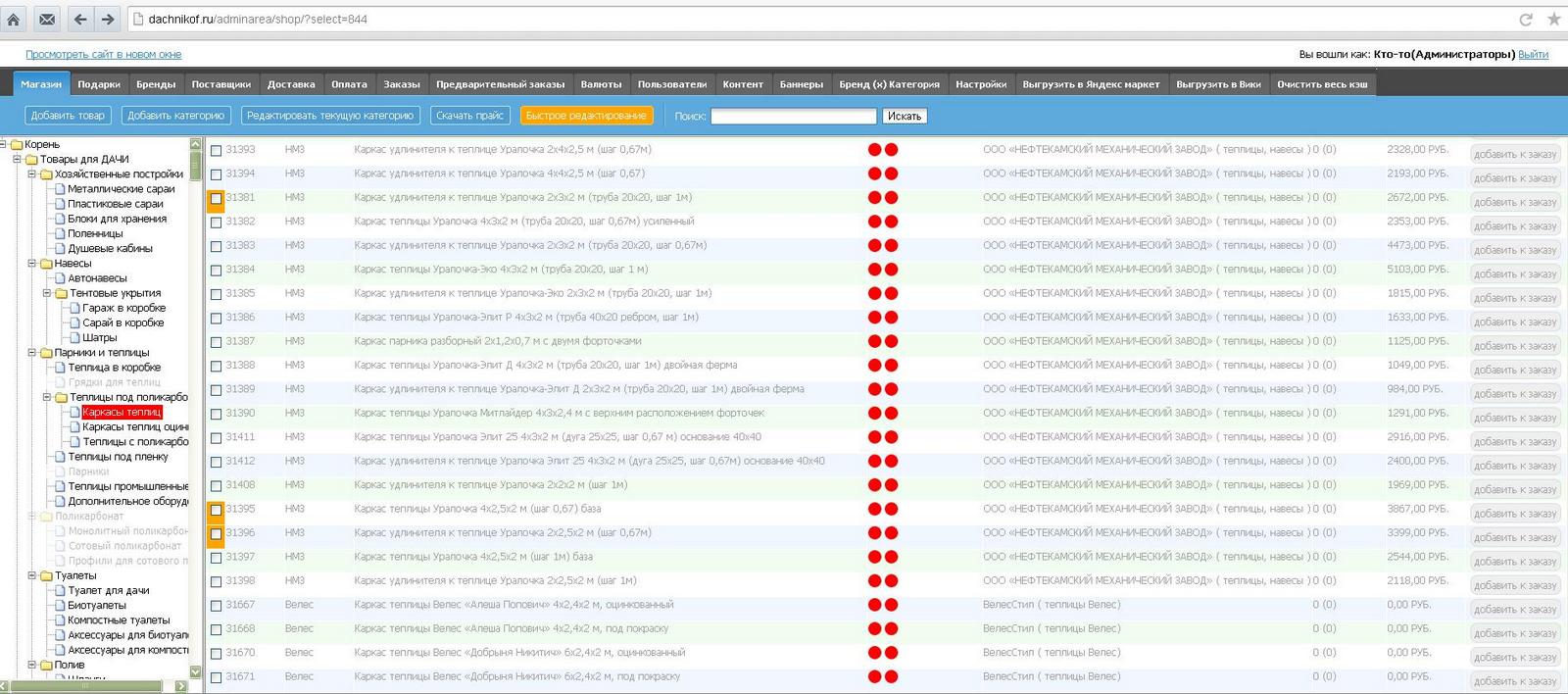Click folder icon beside Навесы
The image size is (1568, 694).
point(46,264)
